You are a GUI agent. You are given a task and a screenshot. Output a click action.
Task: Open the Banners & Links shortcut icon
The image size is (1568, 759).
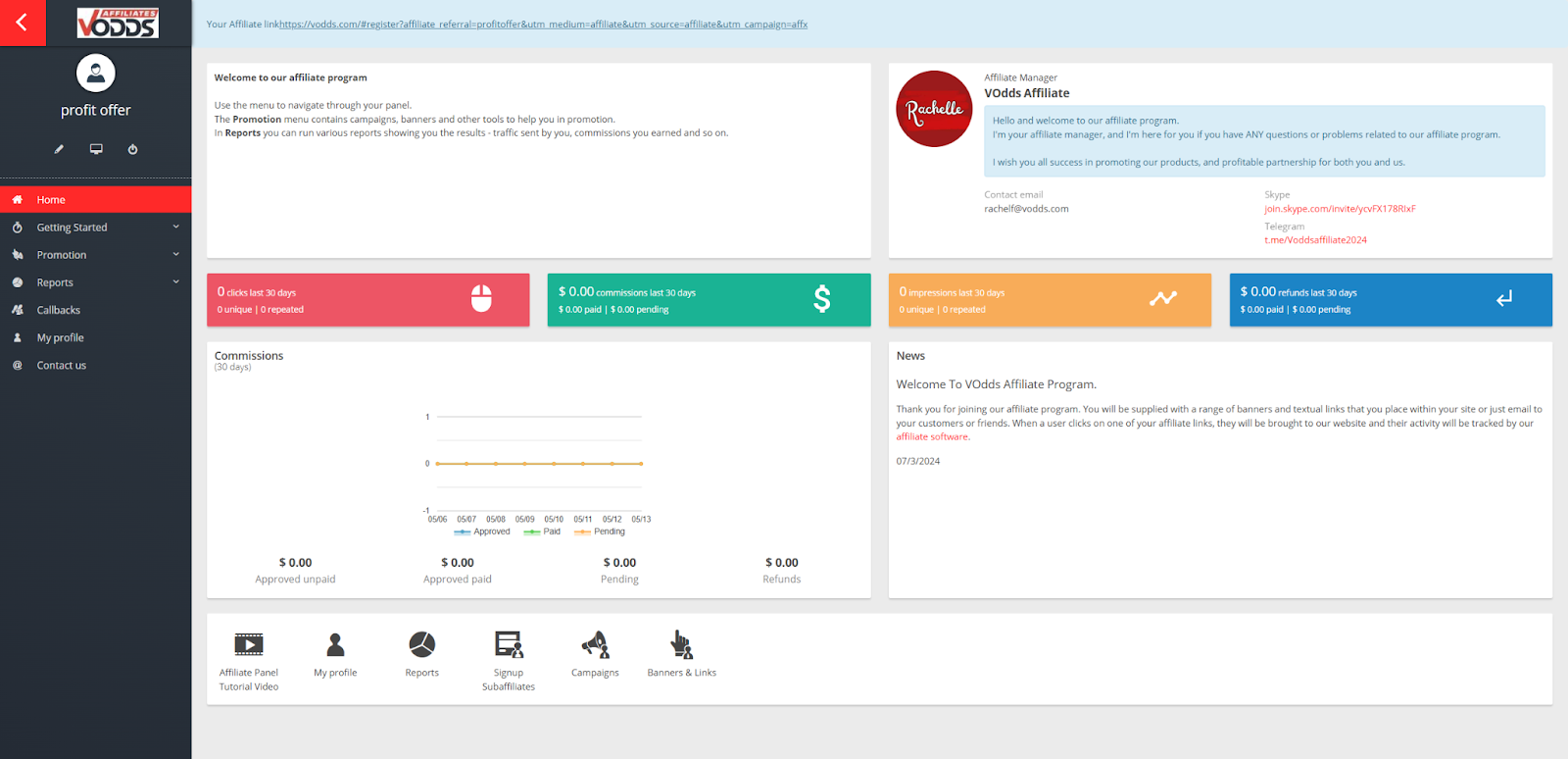[681, 644]
